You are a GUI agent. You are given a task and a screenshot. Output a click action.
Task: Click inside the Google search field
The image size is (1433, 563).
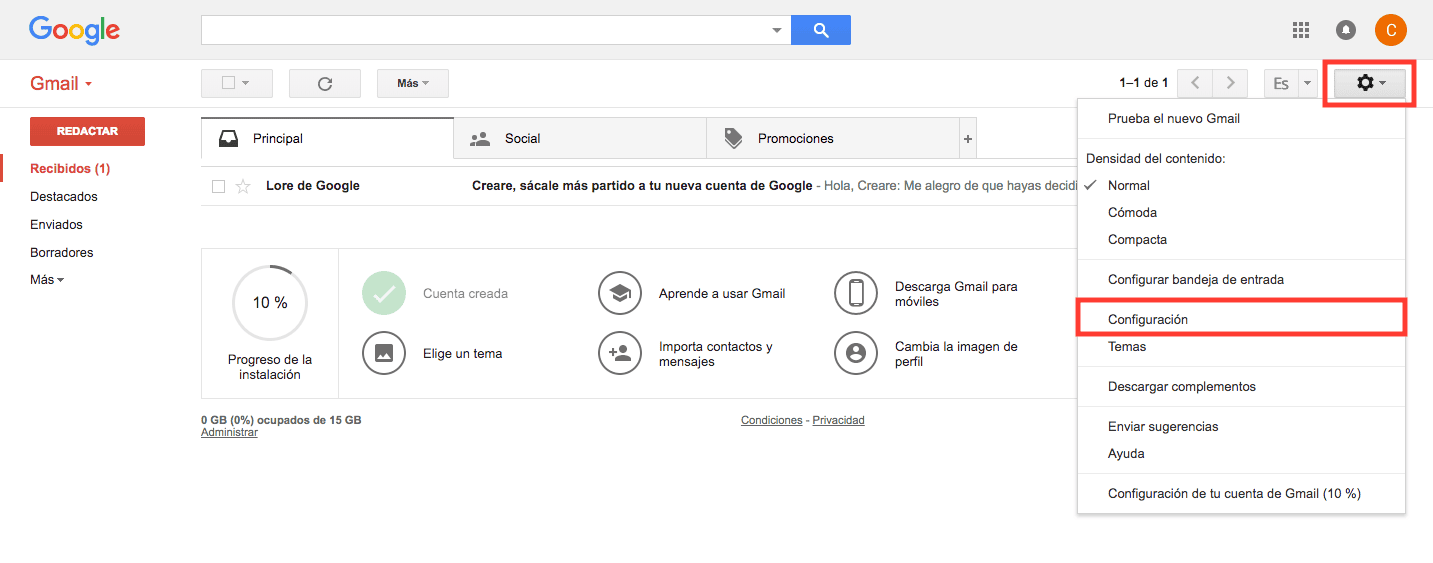tap(485, 30)
